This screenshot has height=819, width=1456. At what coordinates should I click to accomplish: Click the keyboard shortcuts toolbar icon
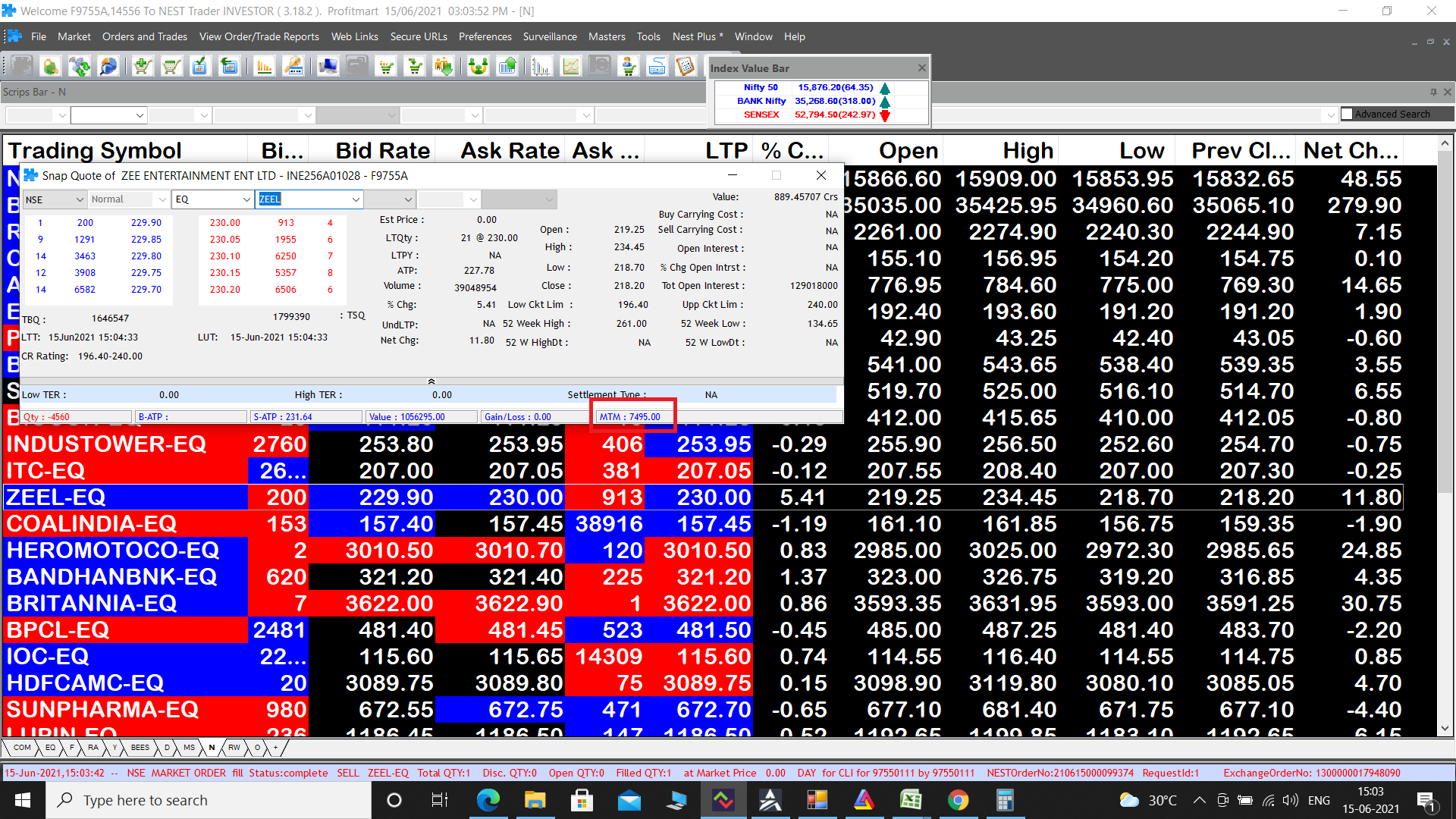click(657, 67)
